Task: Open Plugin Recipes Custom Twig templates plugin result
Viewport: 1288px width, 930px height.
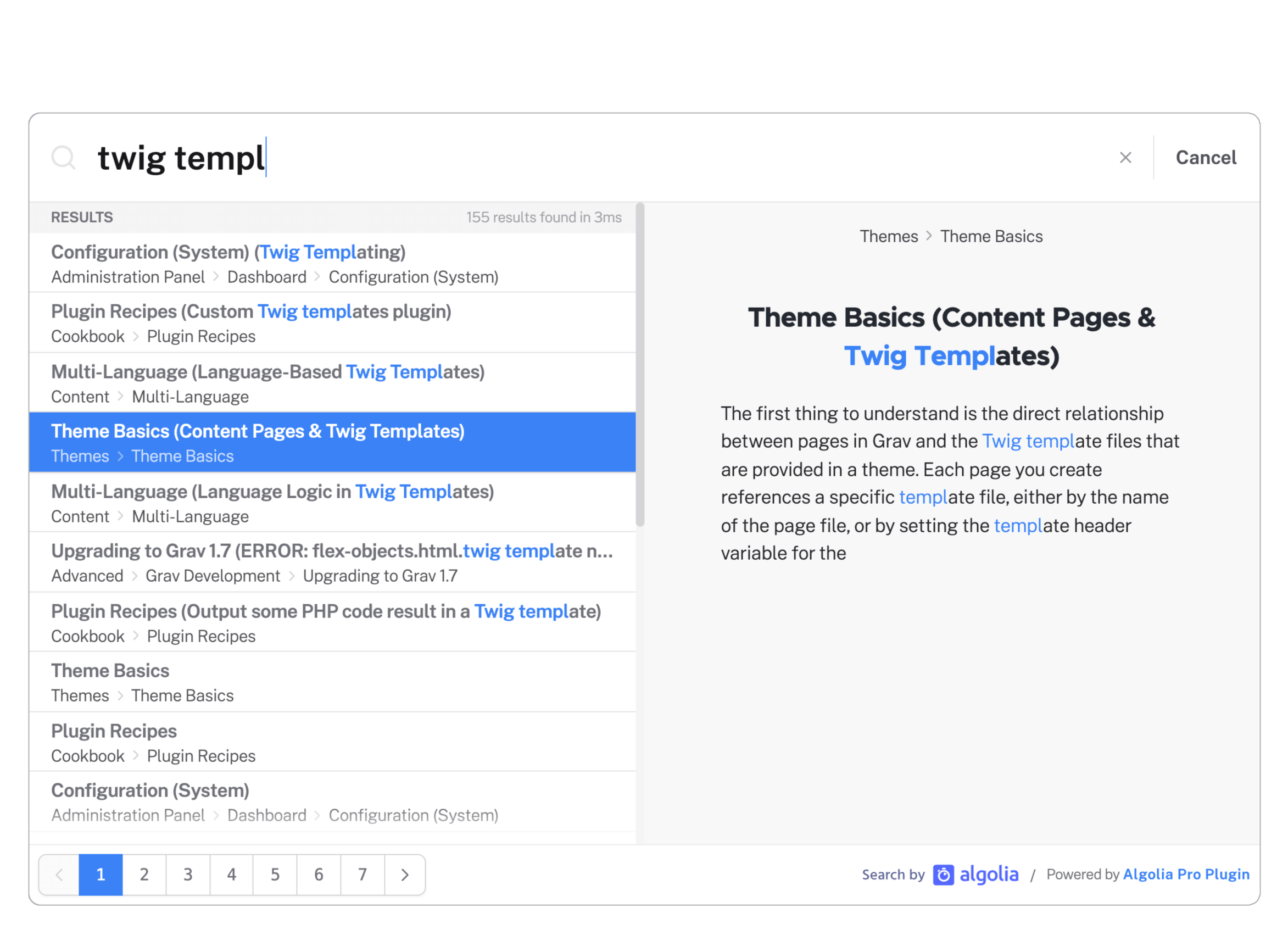Action: [332, 322]
